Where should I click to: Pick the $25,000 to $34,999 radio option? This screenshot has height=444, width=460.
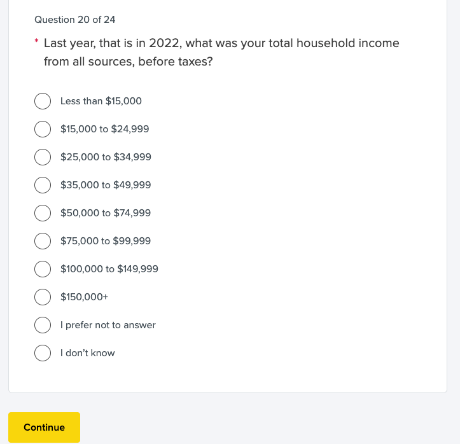click(x=42, y=157)
